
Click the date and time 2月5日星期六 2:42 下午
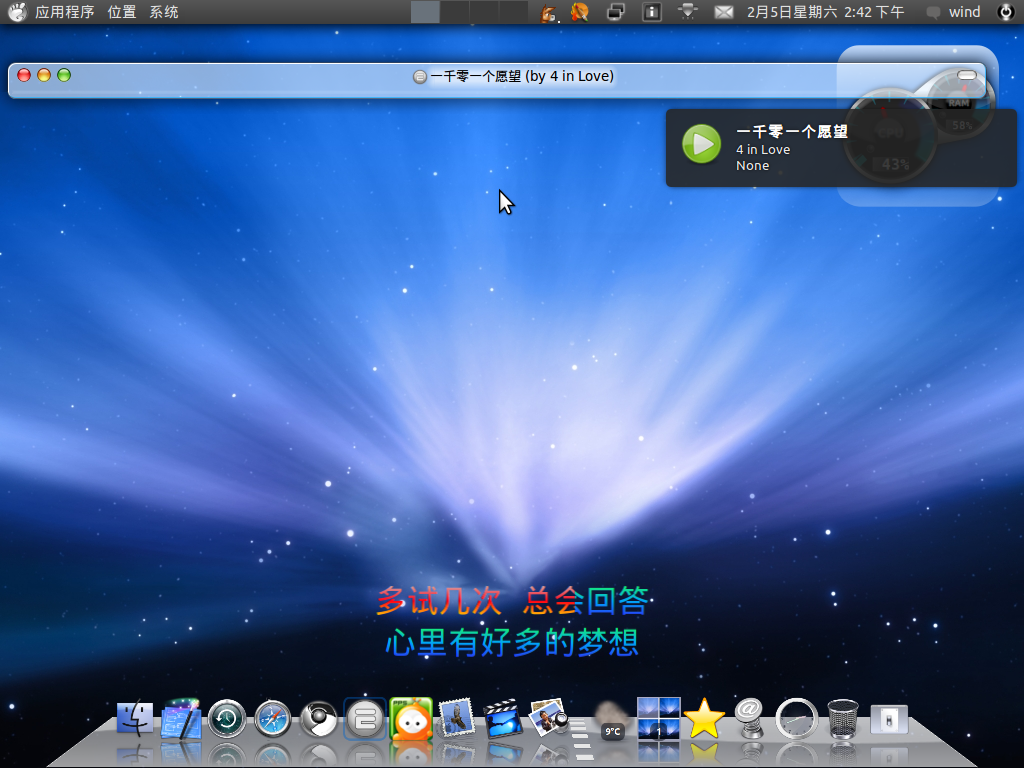(x=825, y=12)
